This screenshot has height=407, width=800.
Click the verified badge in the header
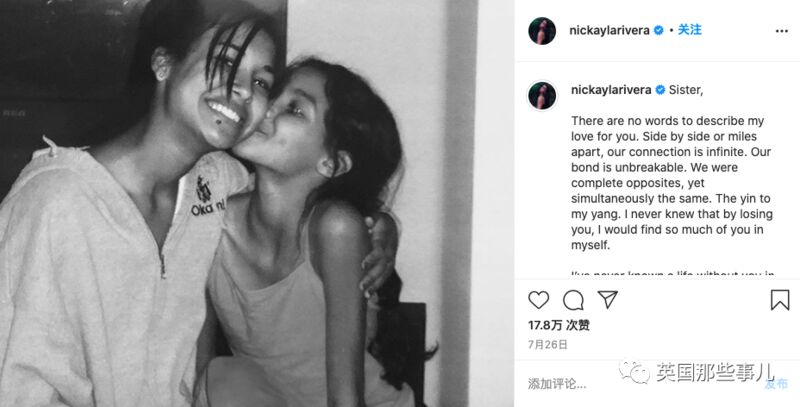(x=659, y=31)
